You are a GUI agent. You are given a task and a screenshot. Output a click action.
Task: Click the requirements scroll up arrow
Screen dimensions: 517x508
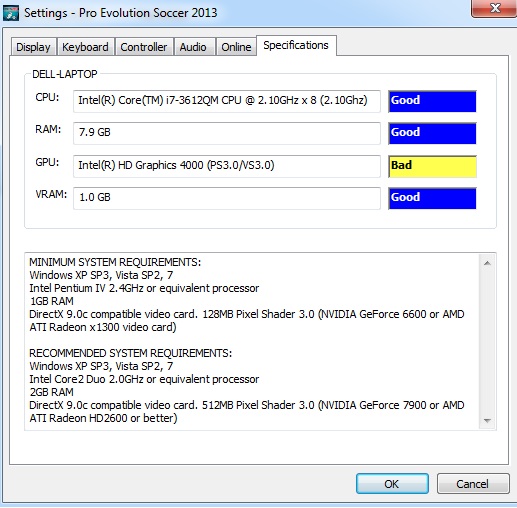click(487, 263)
